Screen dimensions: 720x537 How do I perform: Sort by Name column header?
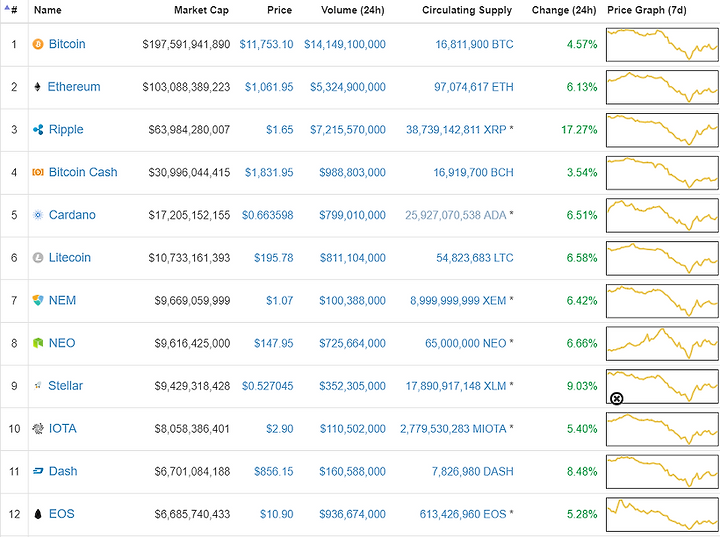point(48,10)
